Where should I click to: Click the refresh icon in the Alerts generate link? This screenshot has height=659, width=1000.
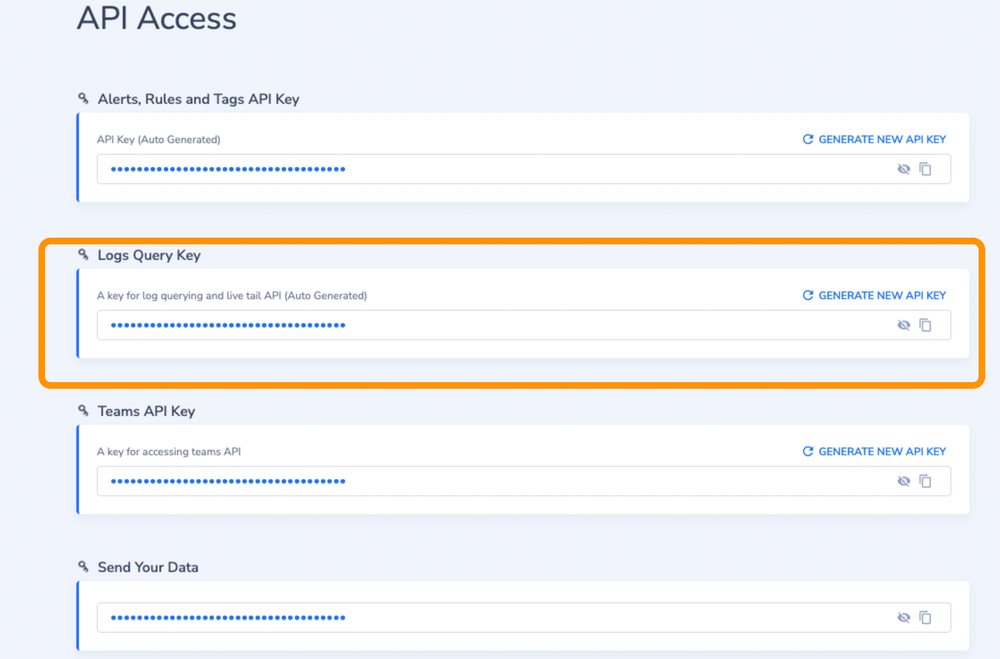[x=808, y=139]
